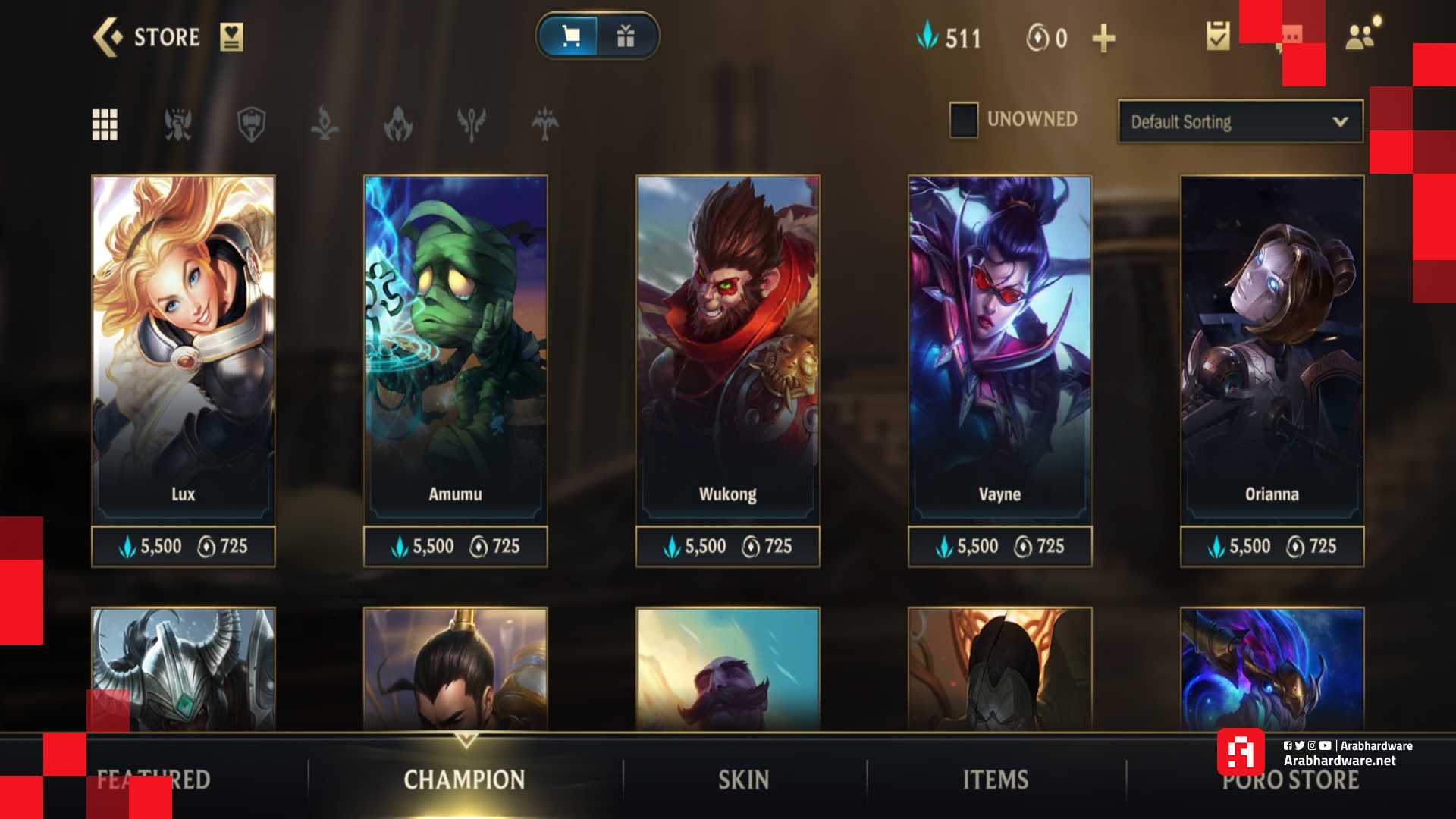This screenshot has height=819, width=1456.
Task: Show all champions grid filter
Action: coord(105,124)
